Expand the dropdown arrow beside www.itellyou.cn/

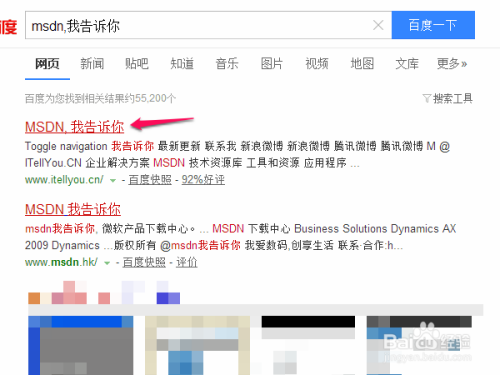(x=113, y=181)
